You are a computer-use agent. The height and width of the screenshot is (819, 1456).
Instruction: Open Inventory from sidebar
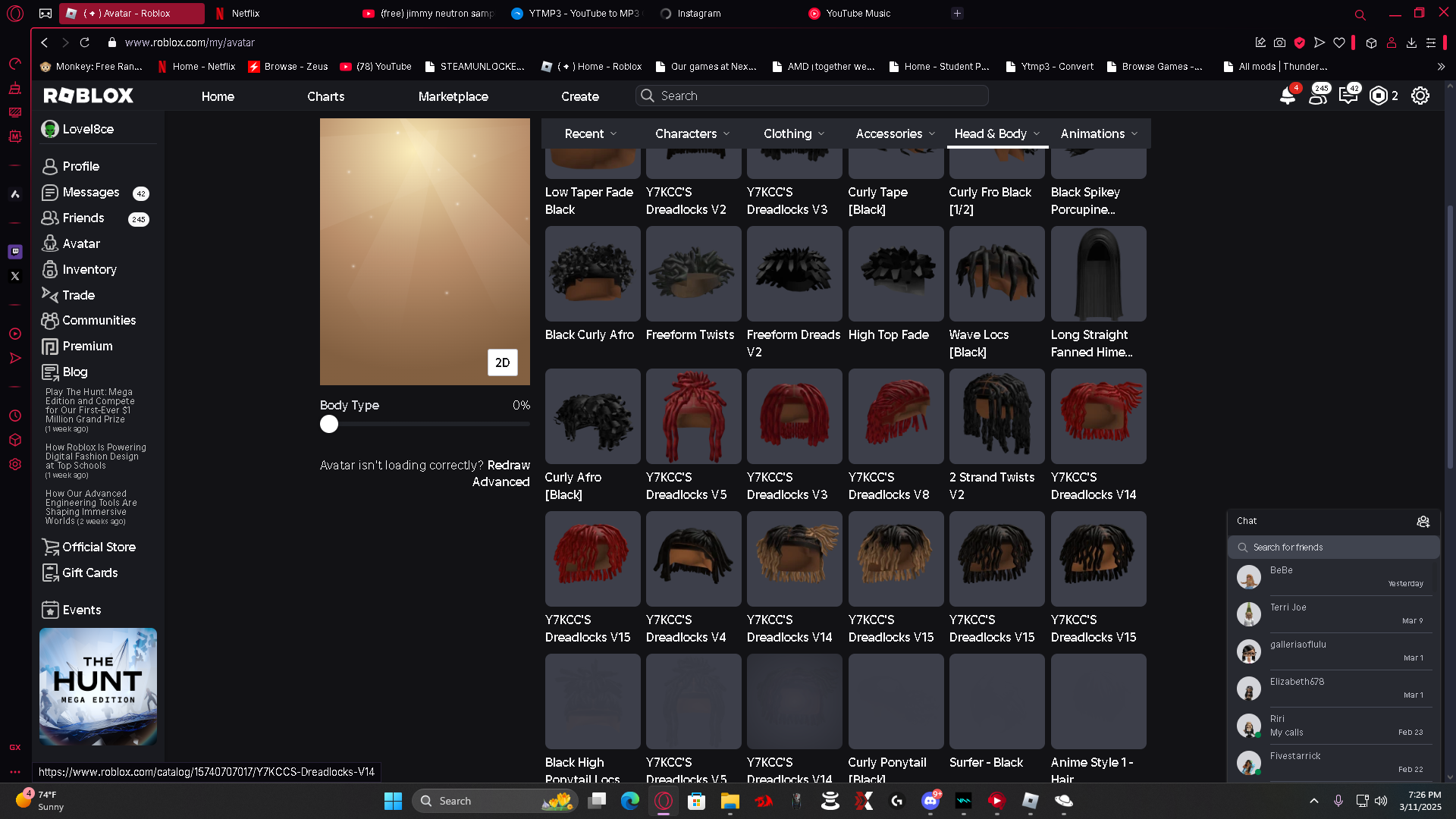[x=89, y=269]
